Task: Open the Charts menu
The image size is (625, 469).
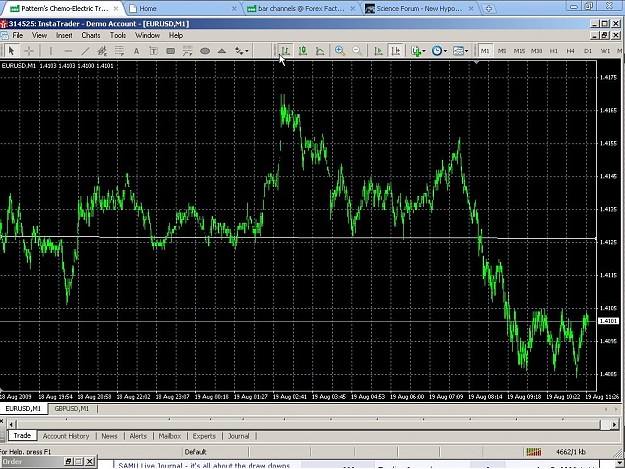Action: click(x=91, y=35)
